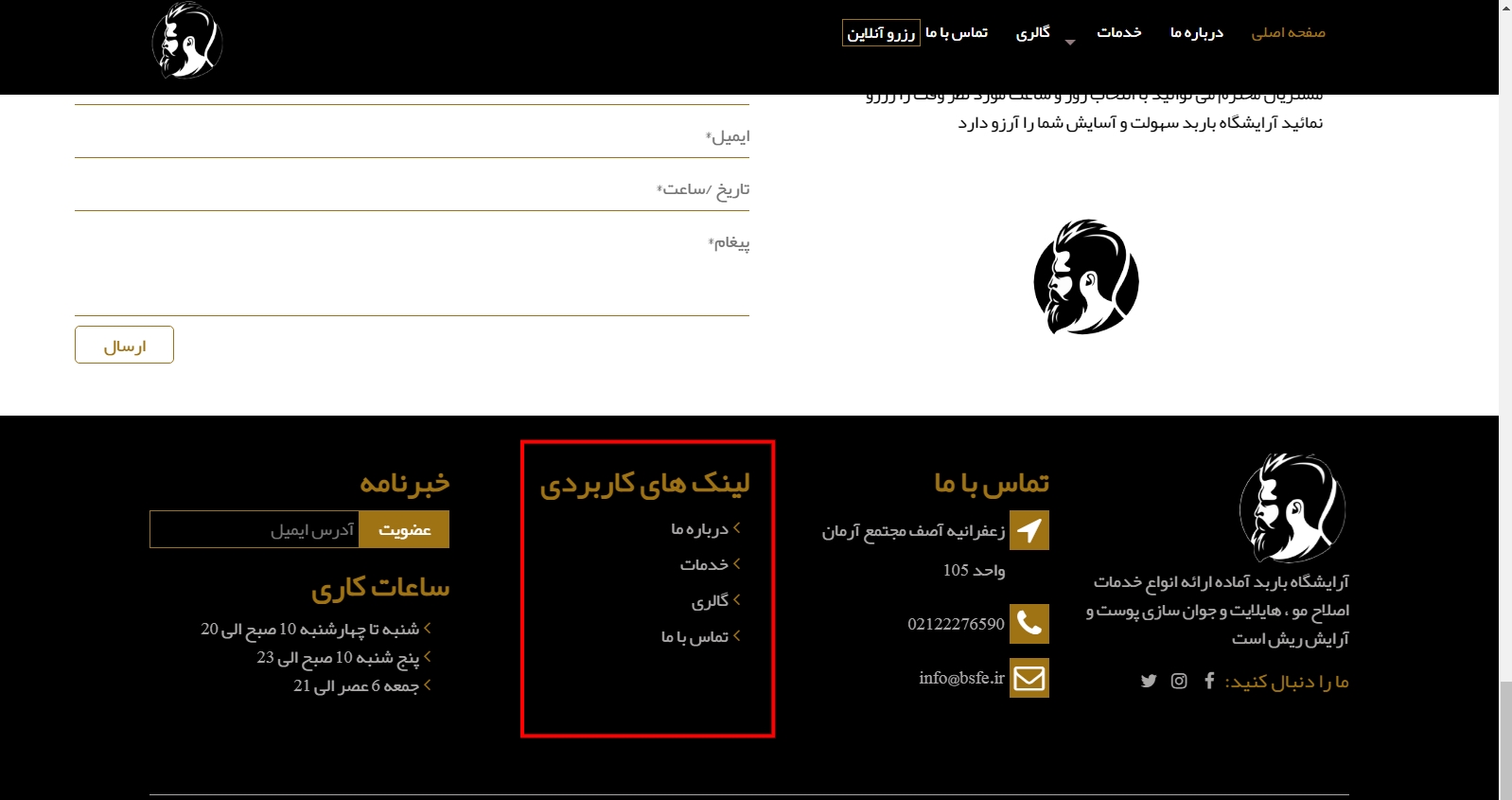The height and width of the screenshot is (800, 1512).
Task: Open درباره ما in the top menu
Action: tap(1197, 32)
